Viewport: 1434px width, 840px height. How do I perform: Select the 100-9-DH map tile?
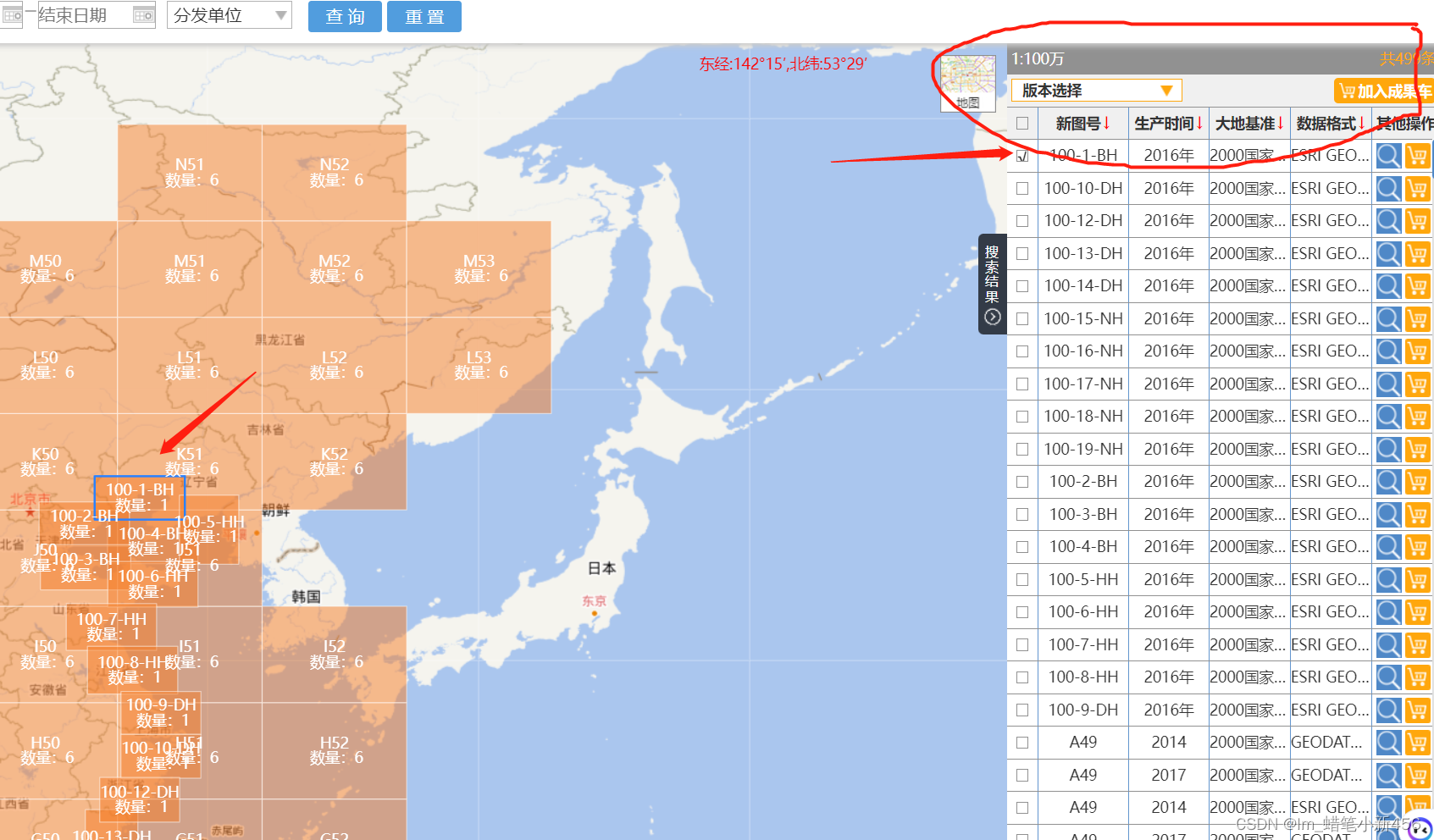(x=161, y=712)
